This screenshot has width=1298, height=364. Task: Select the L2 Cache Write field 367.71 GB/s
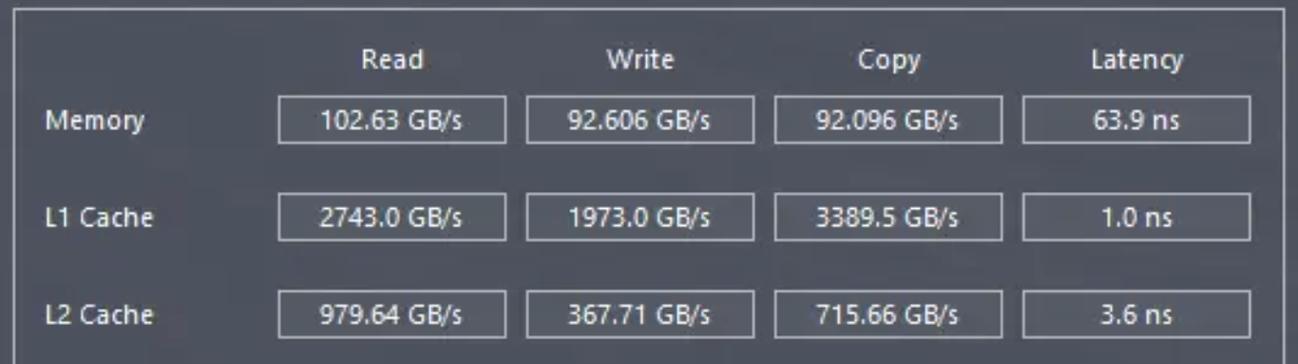point(640,314)
